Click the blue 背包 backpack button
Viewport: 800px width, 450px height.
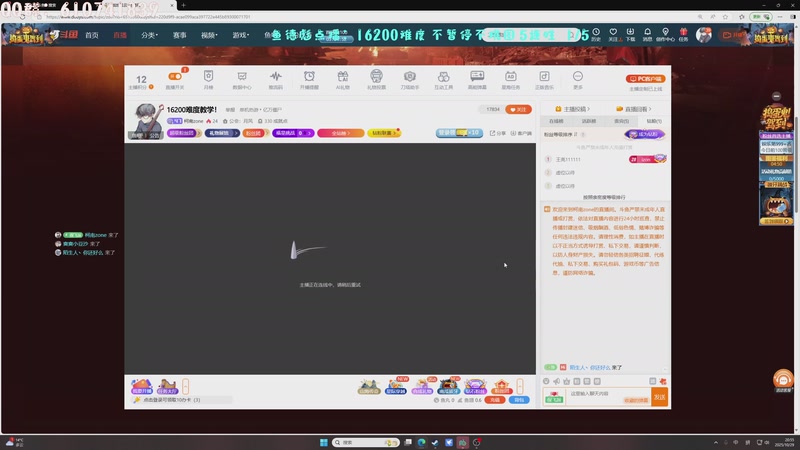[519, 400]
